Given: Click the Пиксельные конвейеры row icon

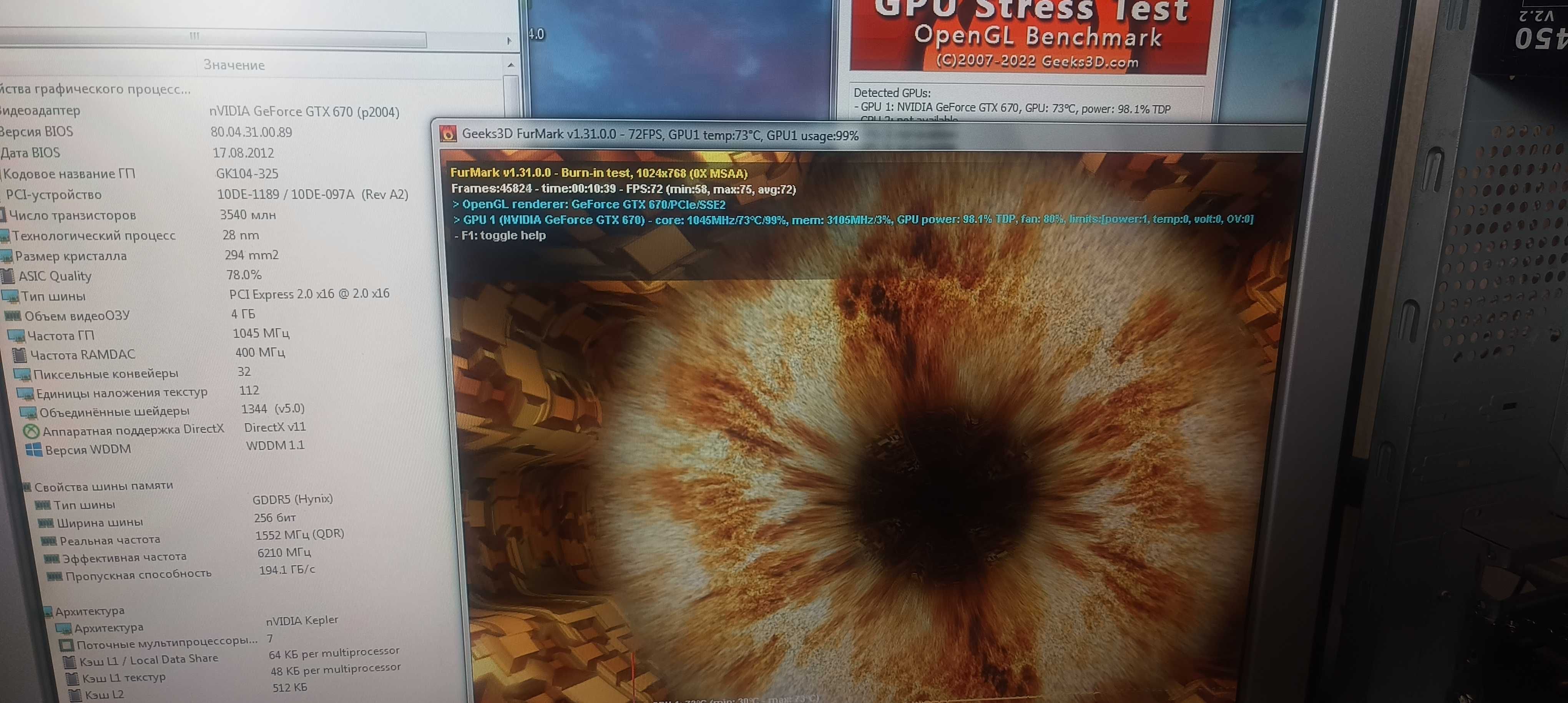Looking at the screenshot, I should (23, 374).
